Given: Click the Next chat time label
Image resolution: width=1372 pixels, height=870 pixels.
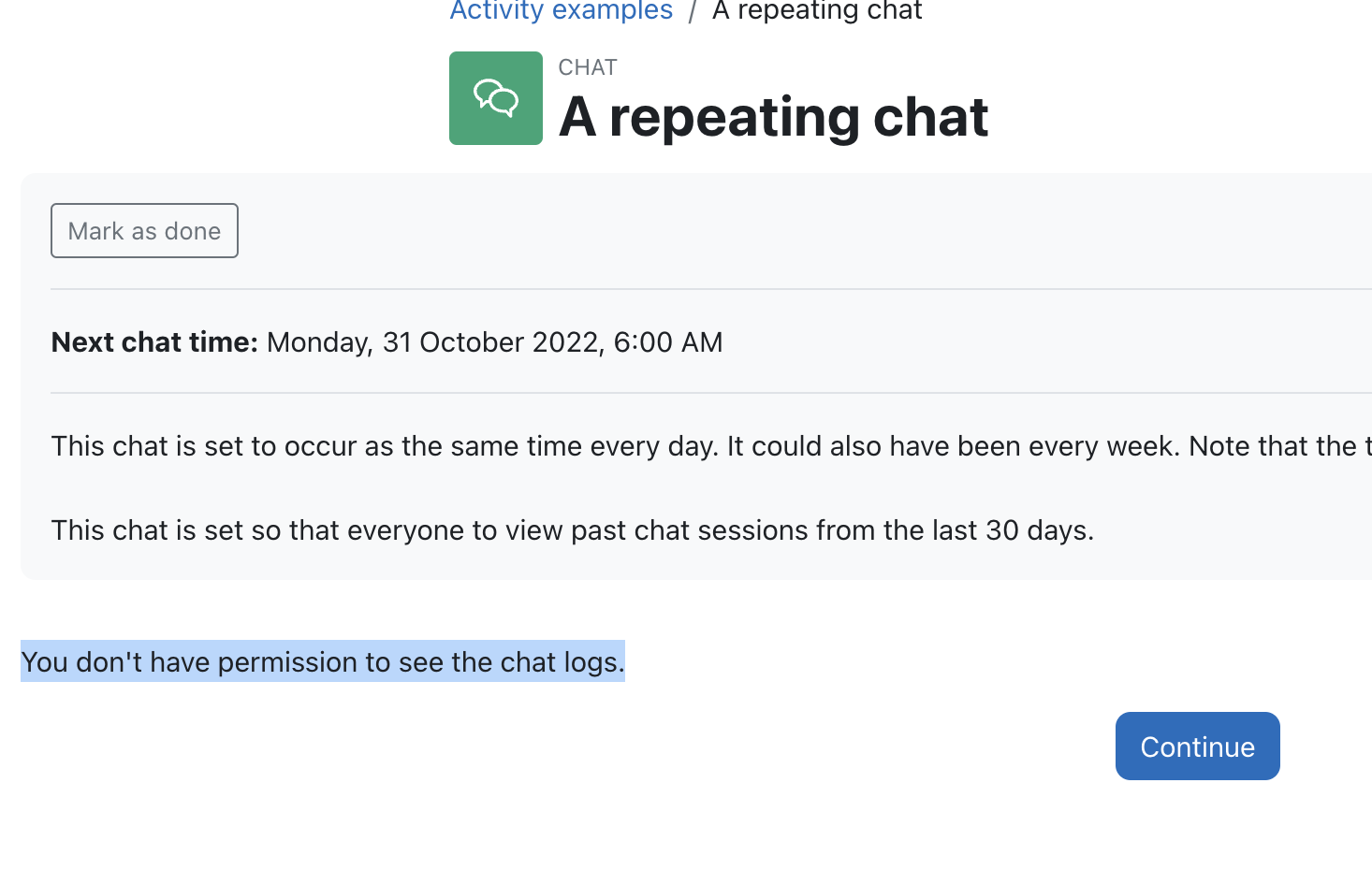Looking at the screenshot, I should [154, 342].
